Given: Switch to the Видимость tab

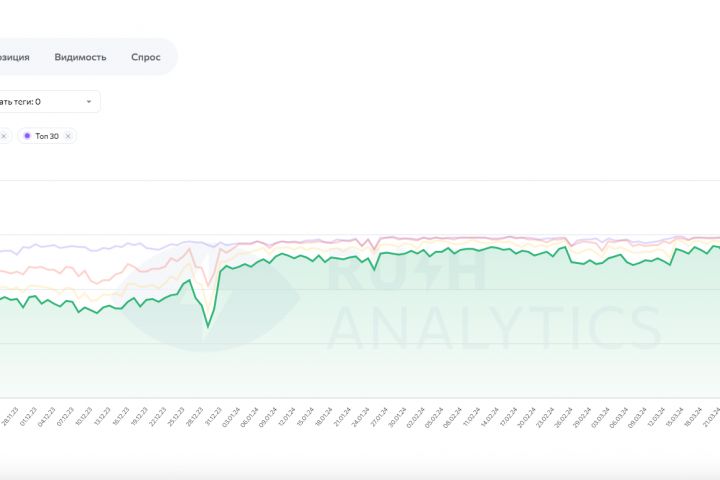Looking at the screenshot, I should [x=80, y=57].
